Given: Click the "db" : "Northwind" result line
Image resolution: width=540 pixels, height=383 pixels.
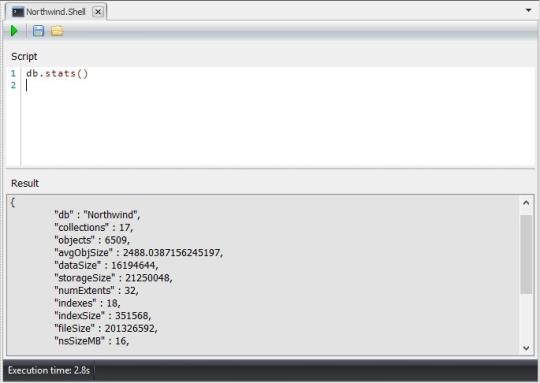Looking at the screenshot, I should point(97,215).
